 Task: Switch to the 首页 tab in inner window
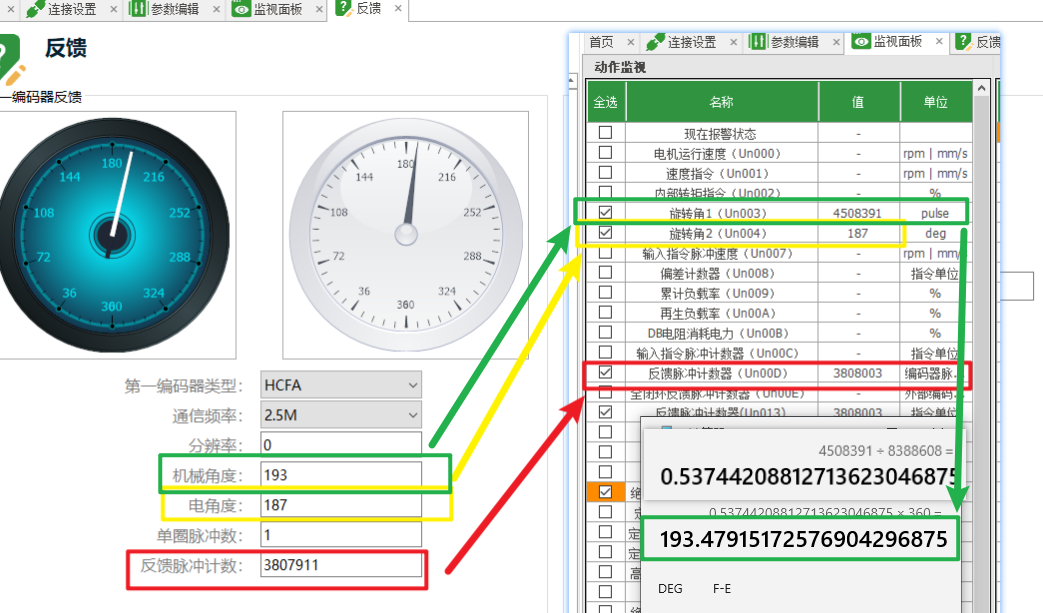[601, 42]
